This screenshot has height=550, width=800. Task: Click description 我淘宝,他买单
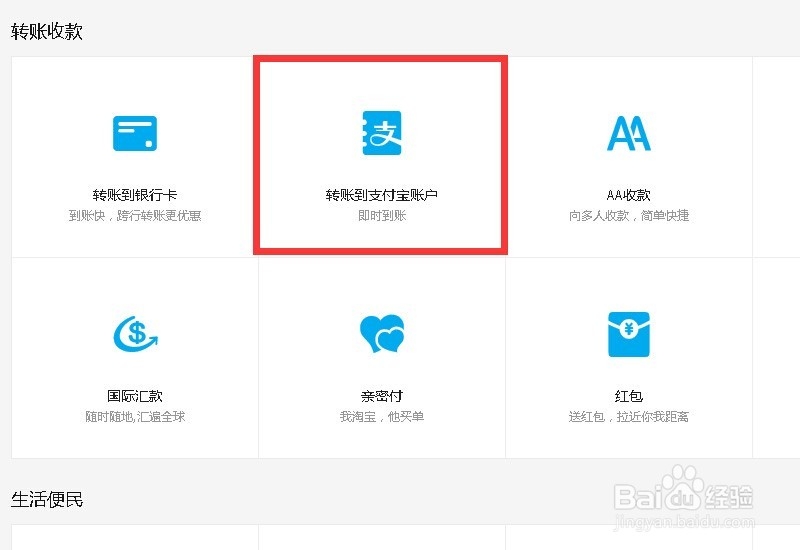382,417
